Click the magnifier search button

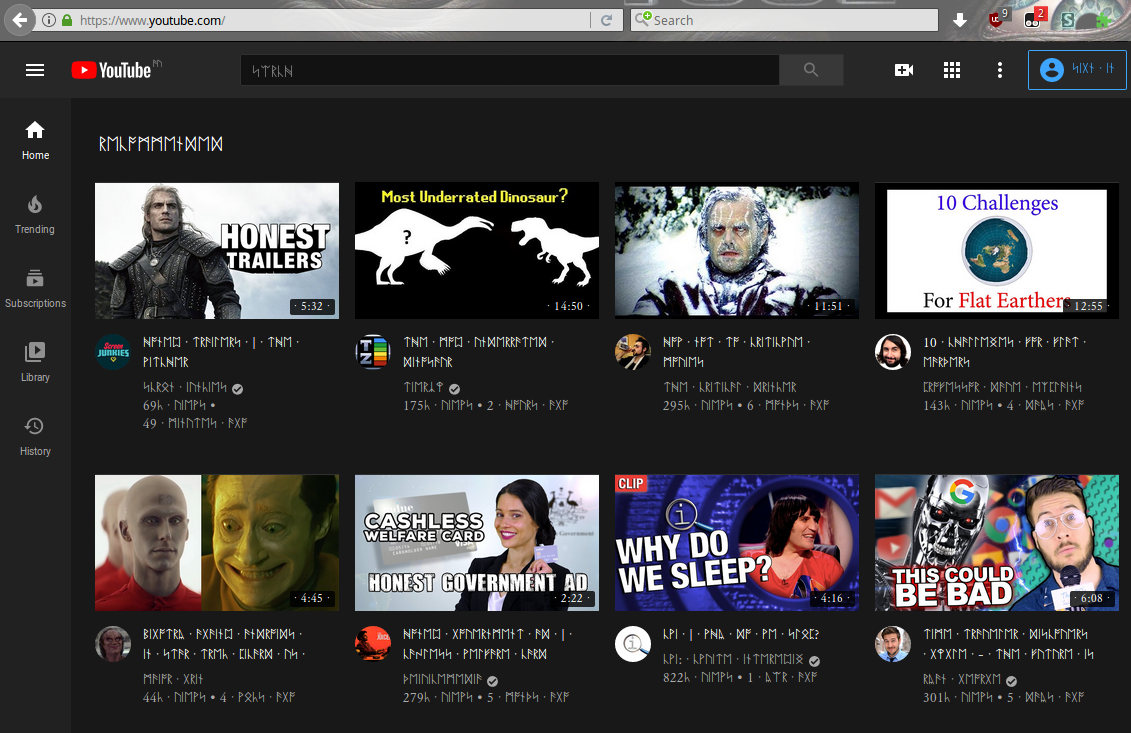(x=811, y=70)
